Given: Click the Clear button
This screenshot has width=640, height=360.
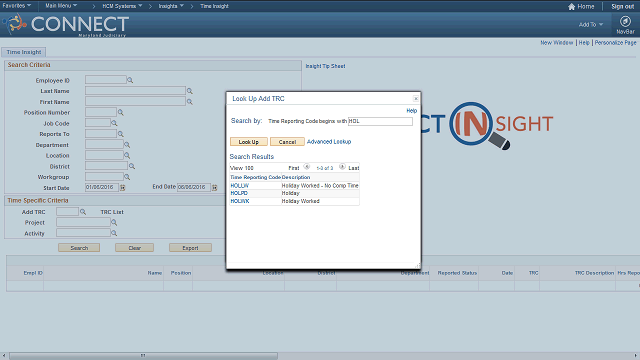Looking at the screenshot, I should coord(134,248).
